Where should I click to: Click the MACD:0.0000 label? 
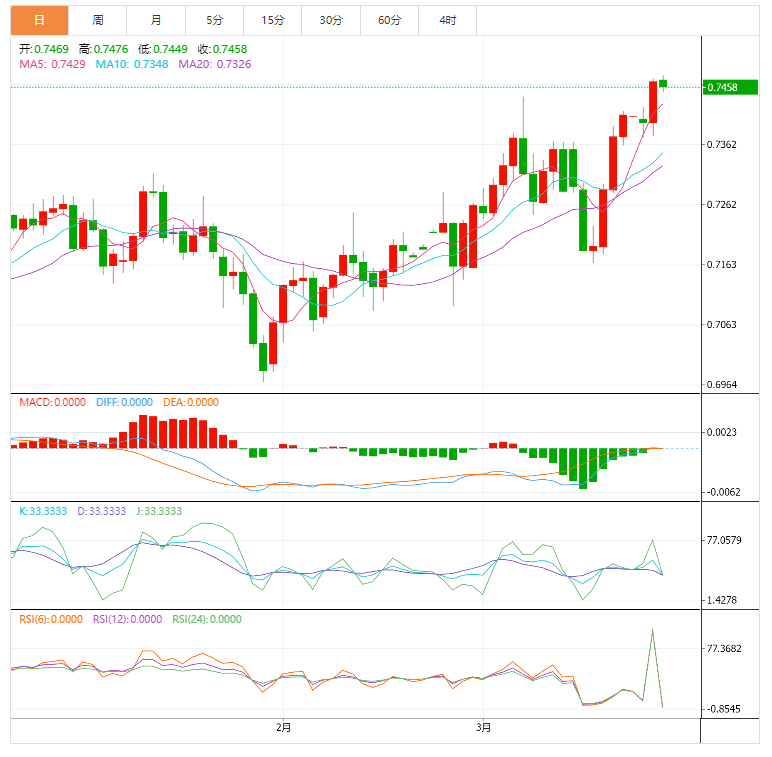52,402
